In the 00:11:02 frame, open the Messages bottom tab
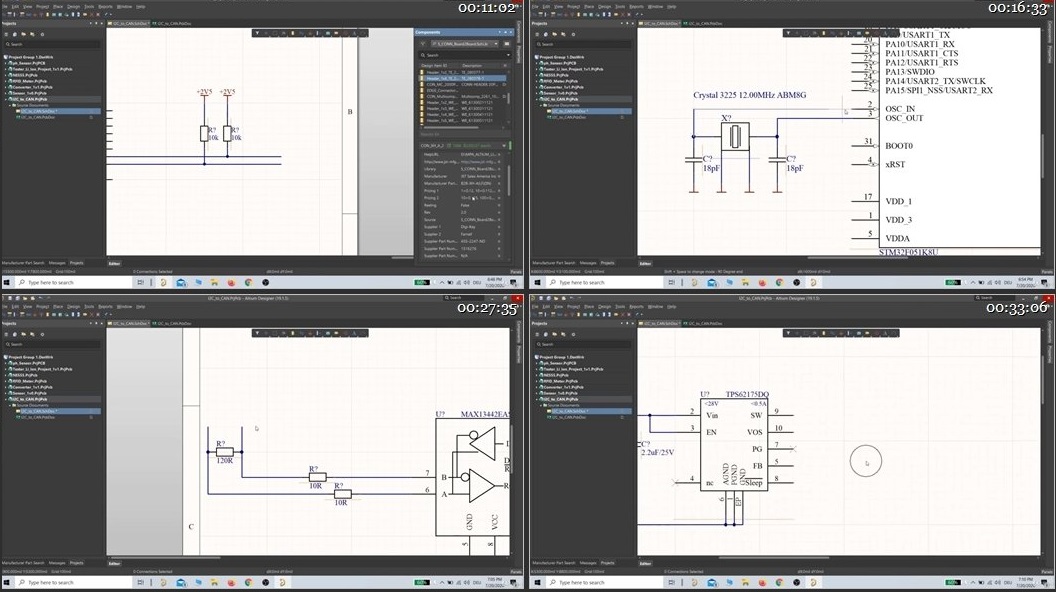Screen dimensions: 1056x592 [57, 263]
